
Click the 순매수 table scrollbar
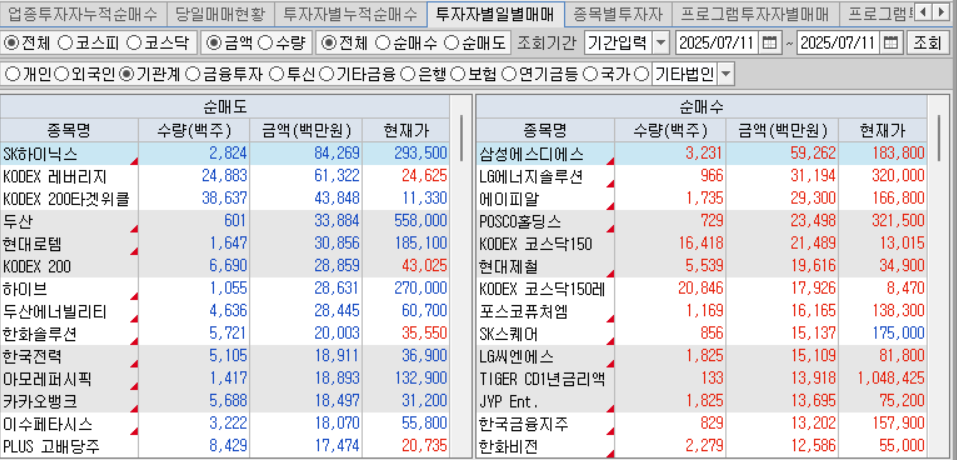tap(938, 137)
